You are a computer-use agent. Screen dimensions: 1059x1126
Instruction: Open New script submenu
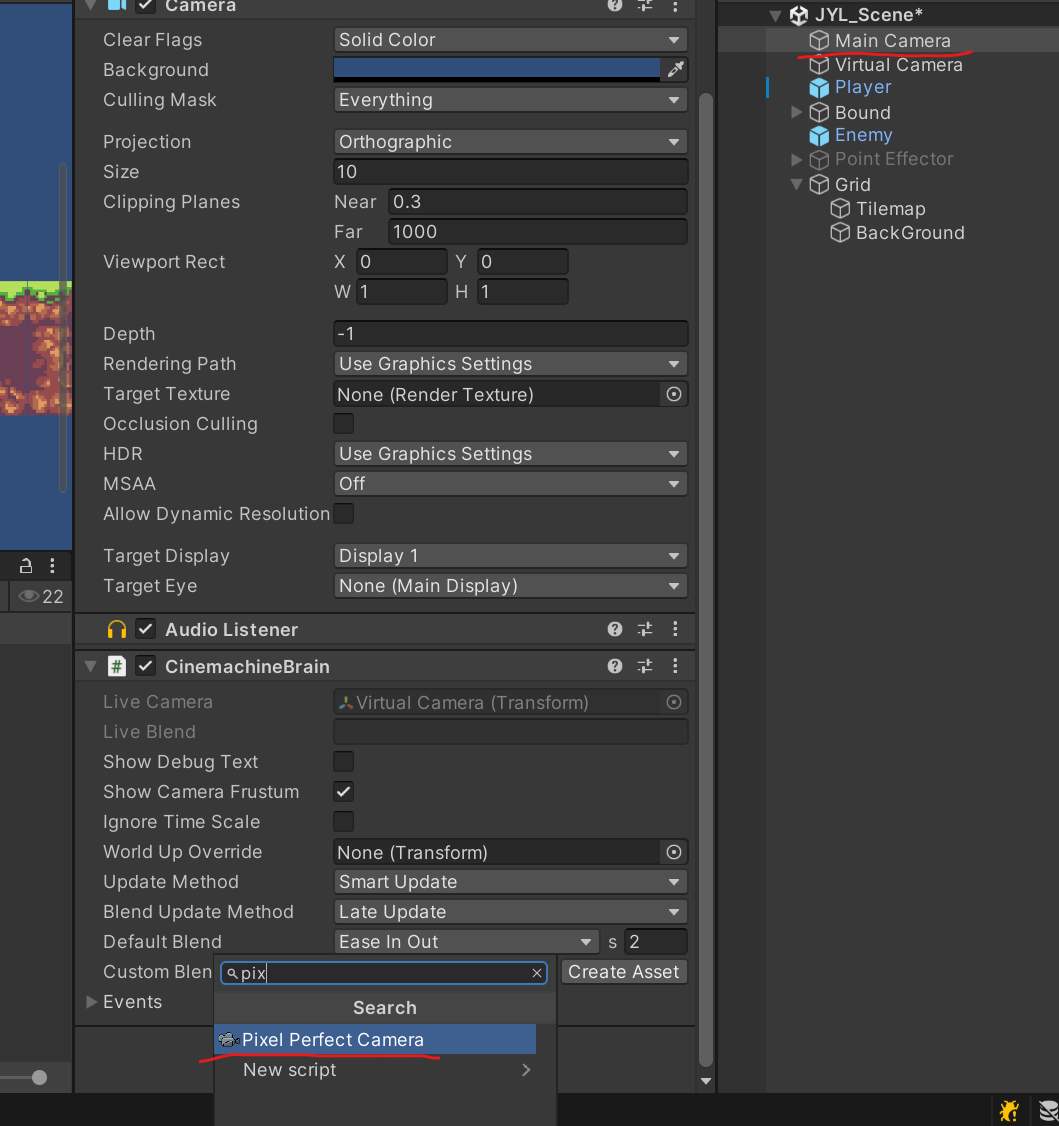(386, 1070)
